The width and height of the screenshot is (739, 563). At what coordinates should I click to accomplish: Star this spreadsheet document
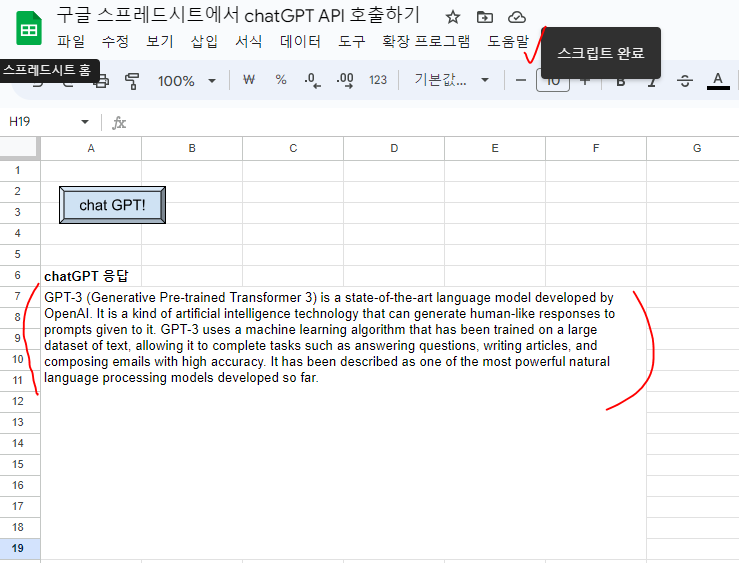(452, 17)
